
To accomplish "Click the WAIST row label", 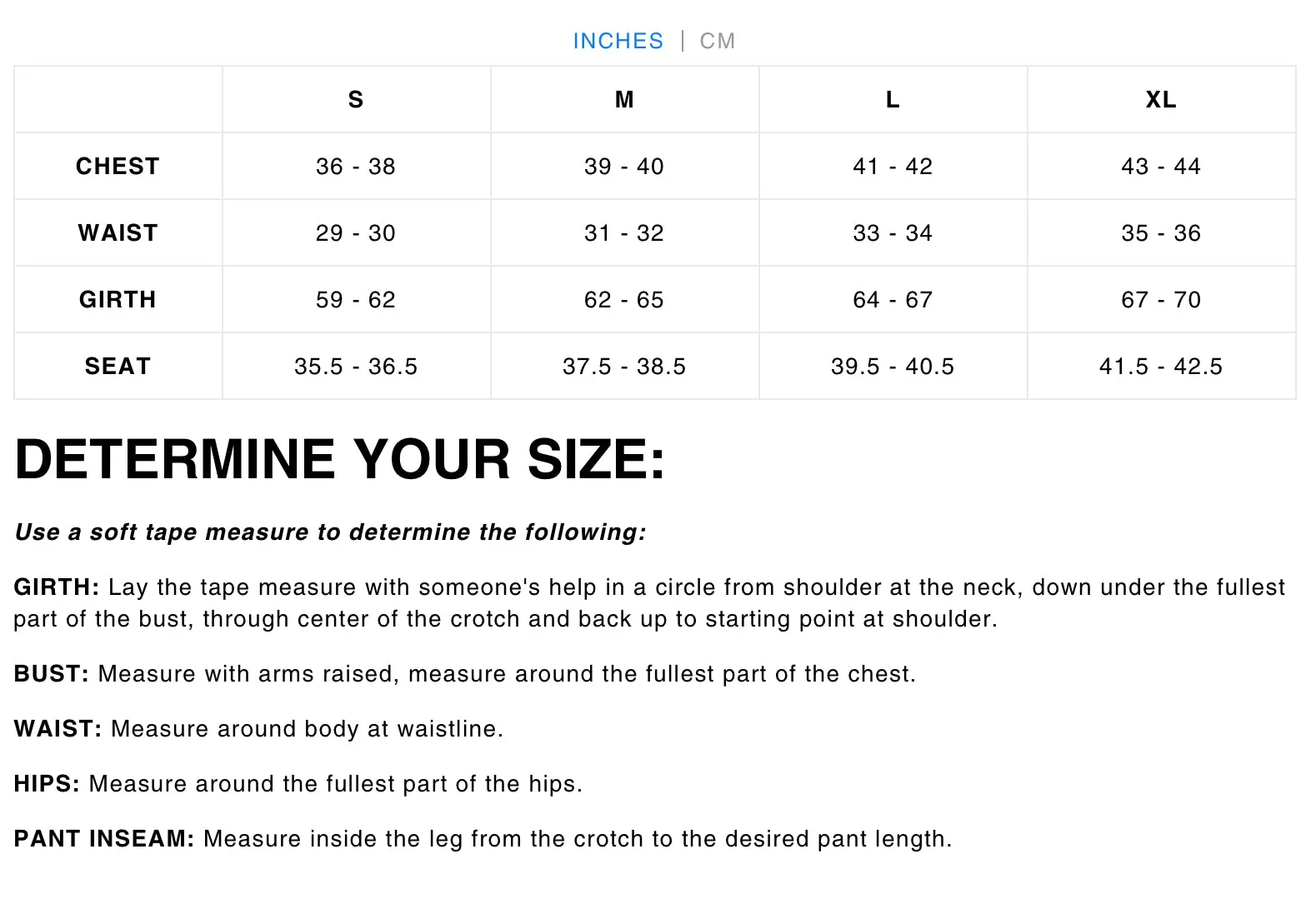I will pos(118,232).
